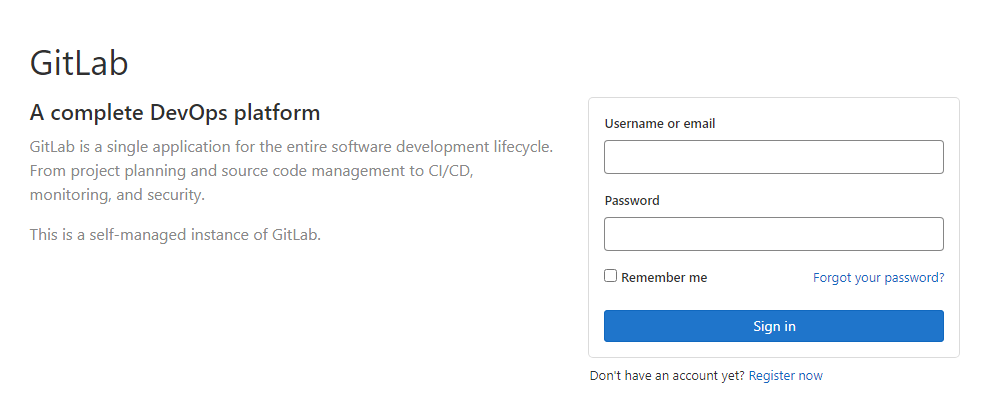Follow the Register now link
Image resolution: width=983 pixels, height=407 pixels.
[786, 376]
